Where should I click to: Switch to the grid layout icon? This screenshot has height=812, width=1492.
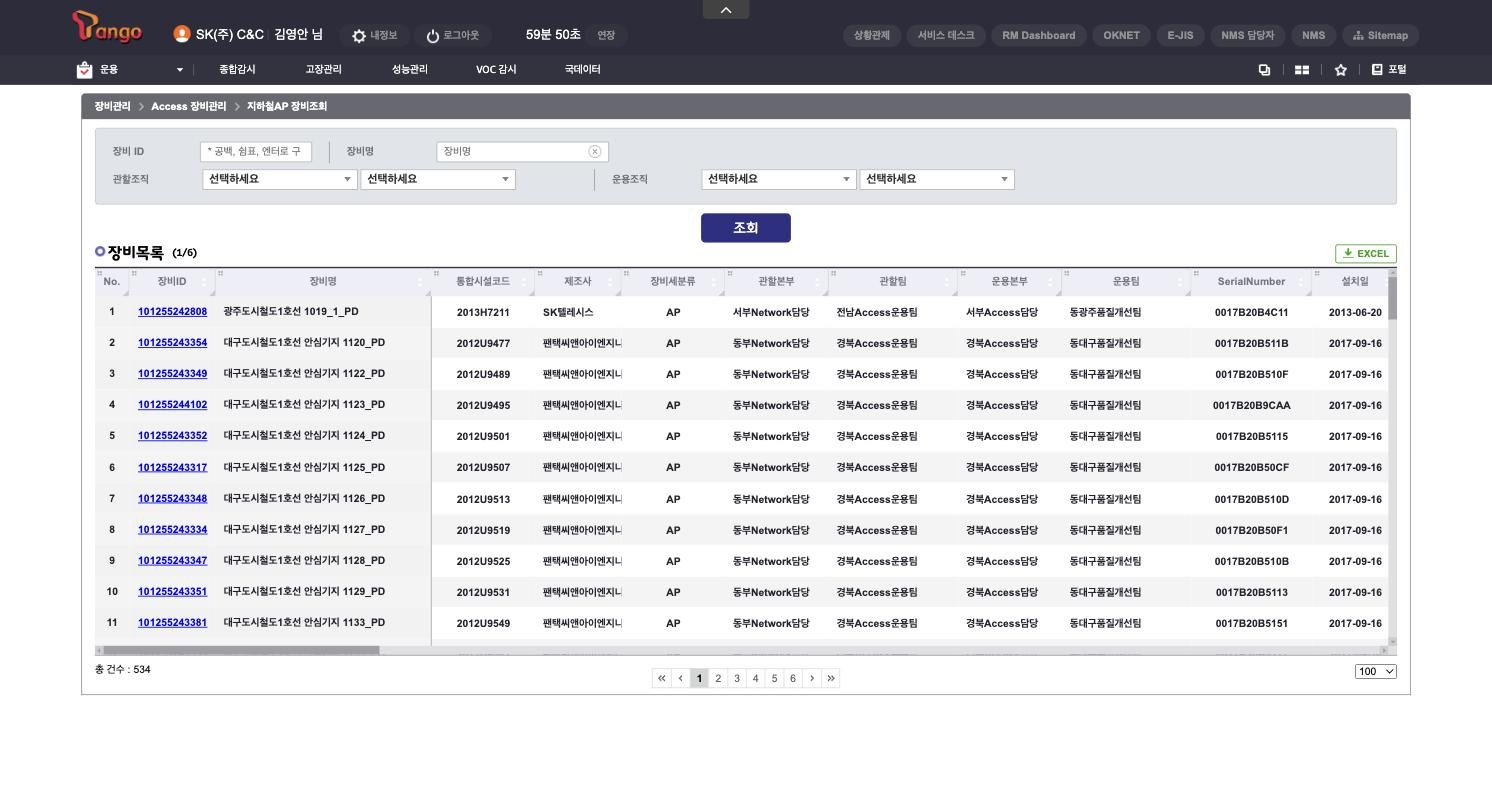(x=1302, y=70)
